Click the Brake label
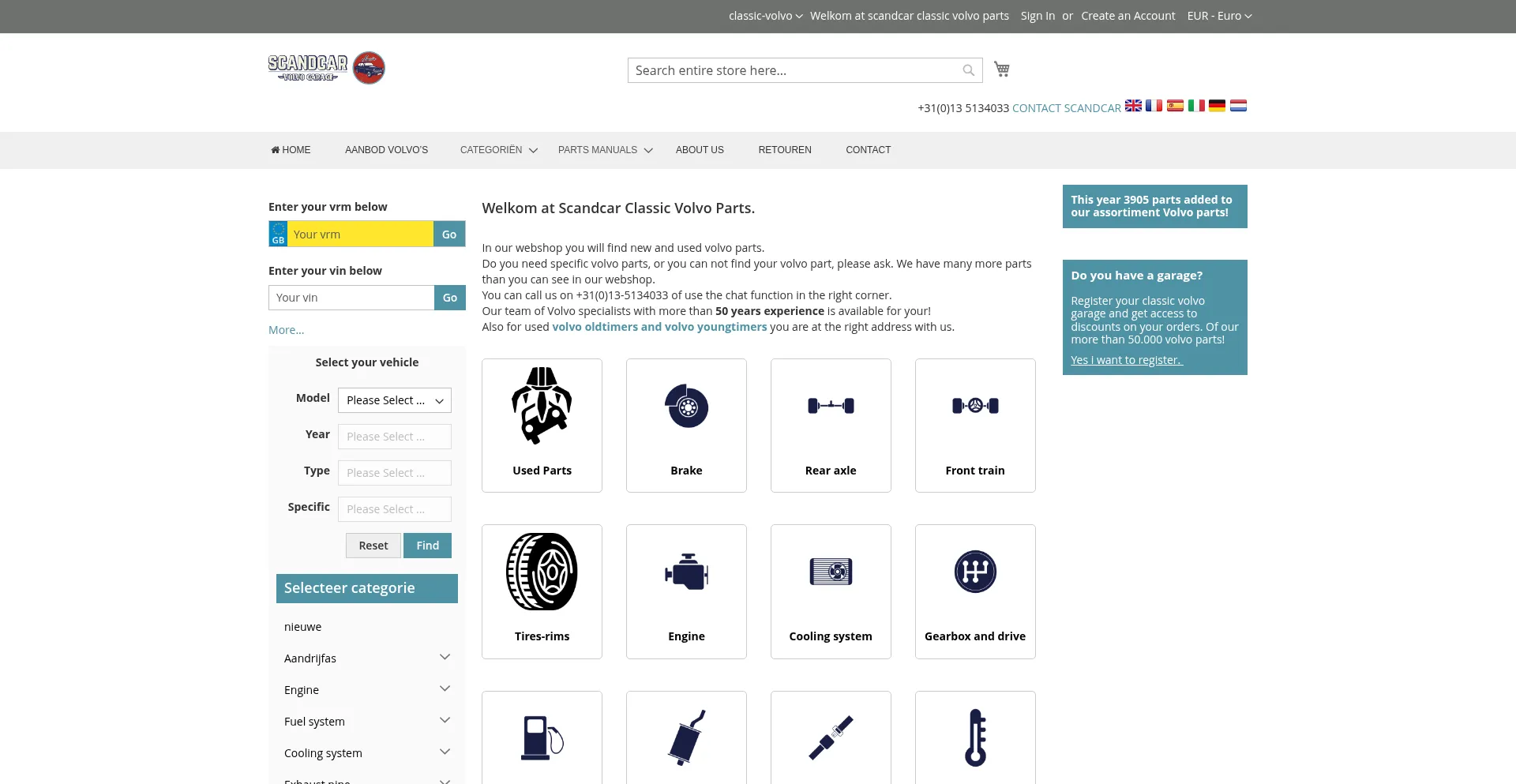This screenshot has height=784, width=1516. click(x=686, y=471)
